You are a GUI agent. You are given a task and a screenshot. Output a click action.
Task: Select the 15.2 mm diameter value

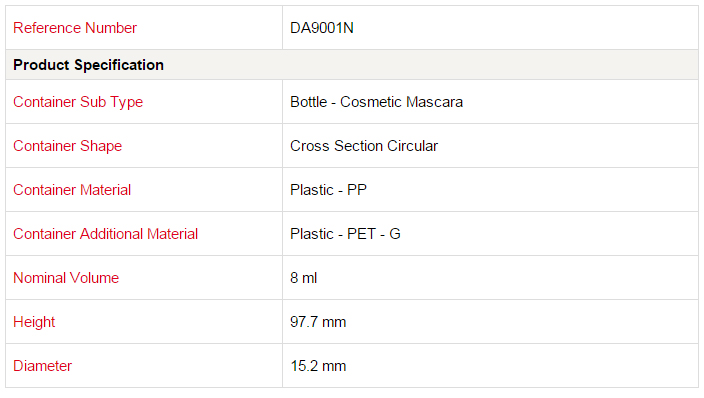pyautogui.click(x=318, y=366)
